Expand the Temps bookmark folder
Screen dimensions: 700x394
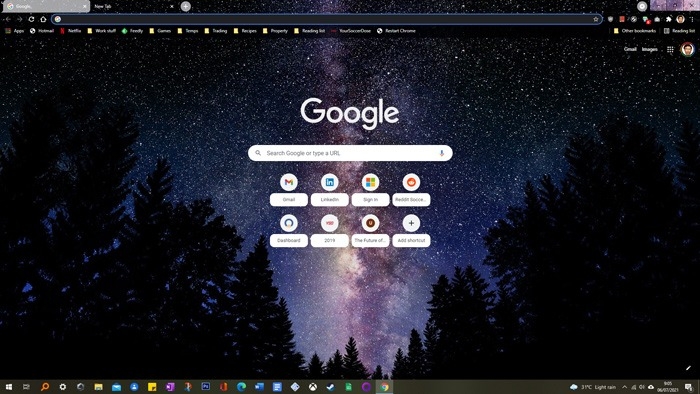[x=188, y=31]
